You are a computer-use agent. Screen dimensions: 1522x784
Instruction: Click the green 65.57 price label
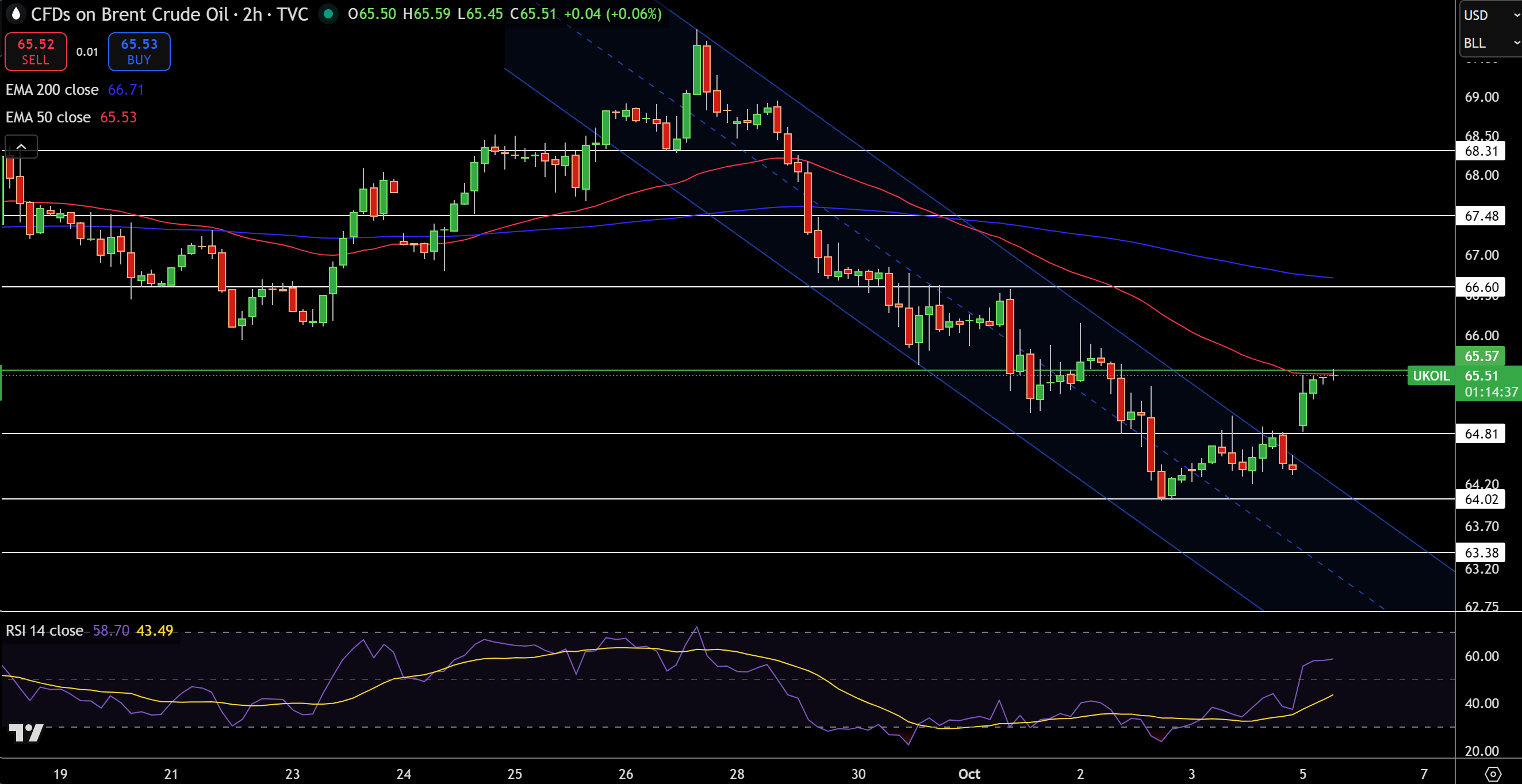pyautogui.click(x=1482, y=356)
